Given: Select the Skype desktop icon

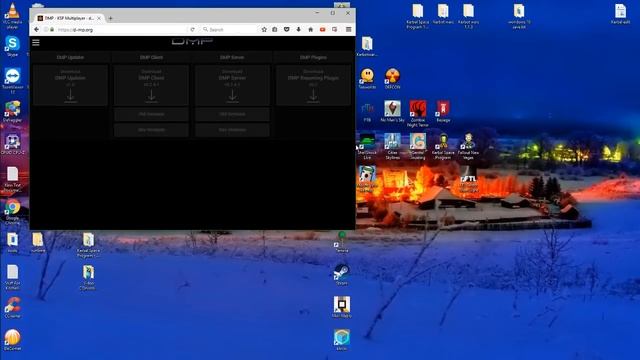Looking at the screenshot, I should click(12, 46).
